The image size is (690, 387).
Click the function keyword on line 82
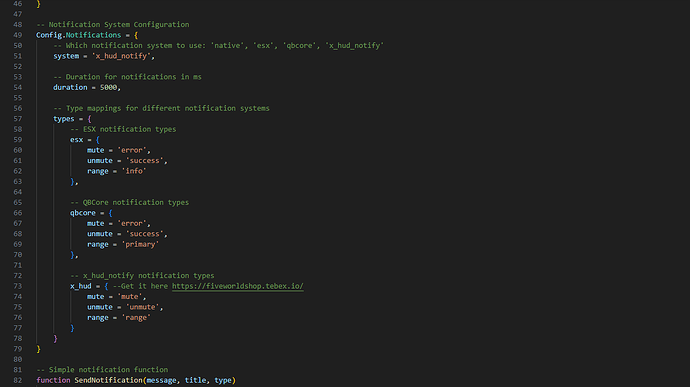tap(53, 380)
